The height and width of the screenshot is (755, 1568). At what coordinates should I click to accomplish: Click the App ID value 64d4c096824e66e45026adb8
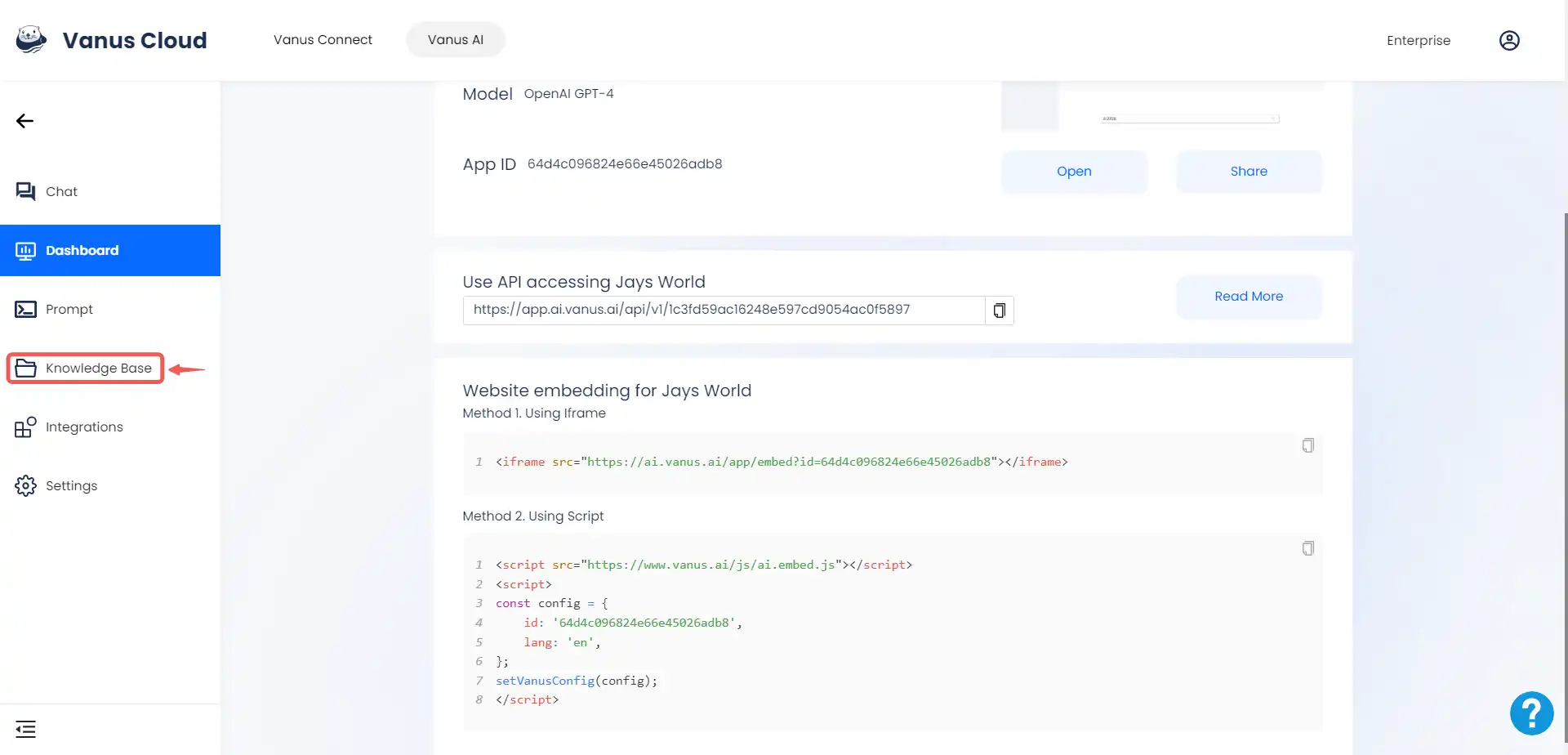(x=625, y=163)
